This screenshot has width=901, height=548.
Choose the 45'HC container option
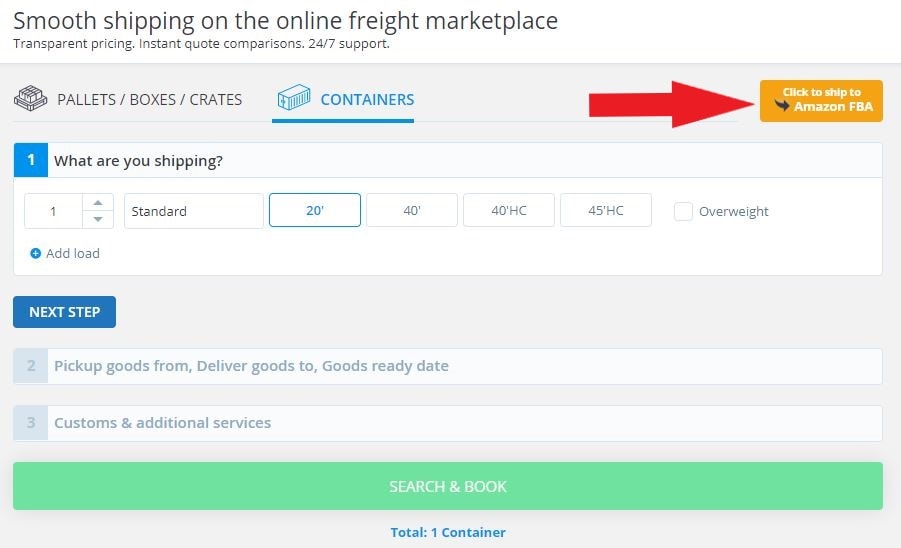[606, 210]
